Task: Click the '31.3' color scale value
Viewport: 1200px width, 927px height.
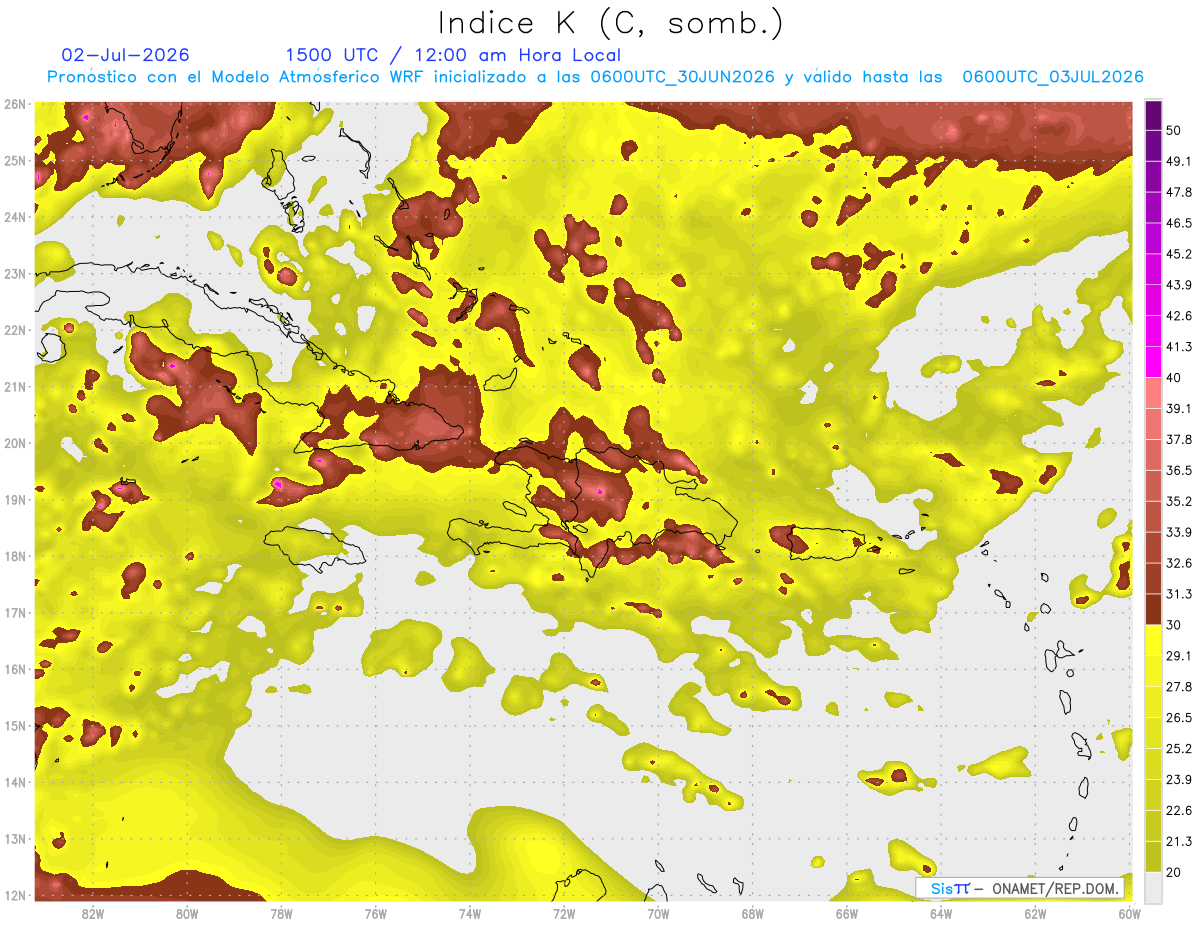Action: pos(1179,594)
